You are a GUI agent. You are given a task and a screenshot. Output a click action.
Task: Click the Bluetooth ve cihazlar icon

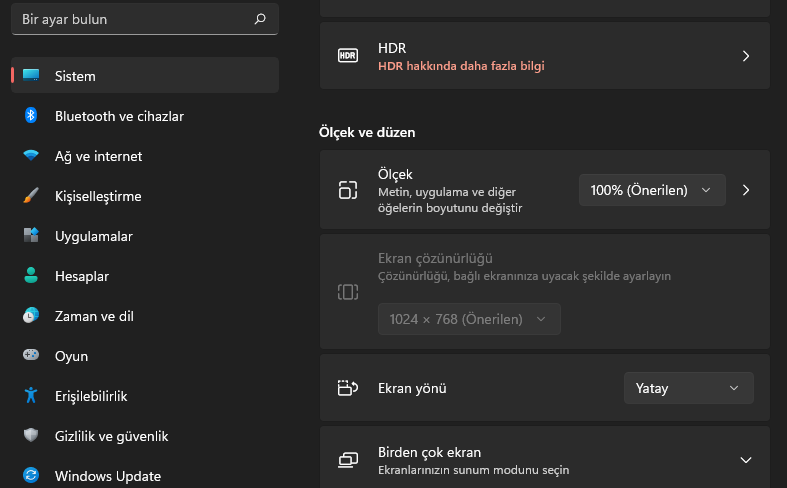pos(31,116)
